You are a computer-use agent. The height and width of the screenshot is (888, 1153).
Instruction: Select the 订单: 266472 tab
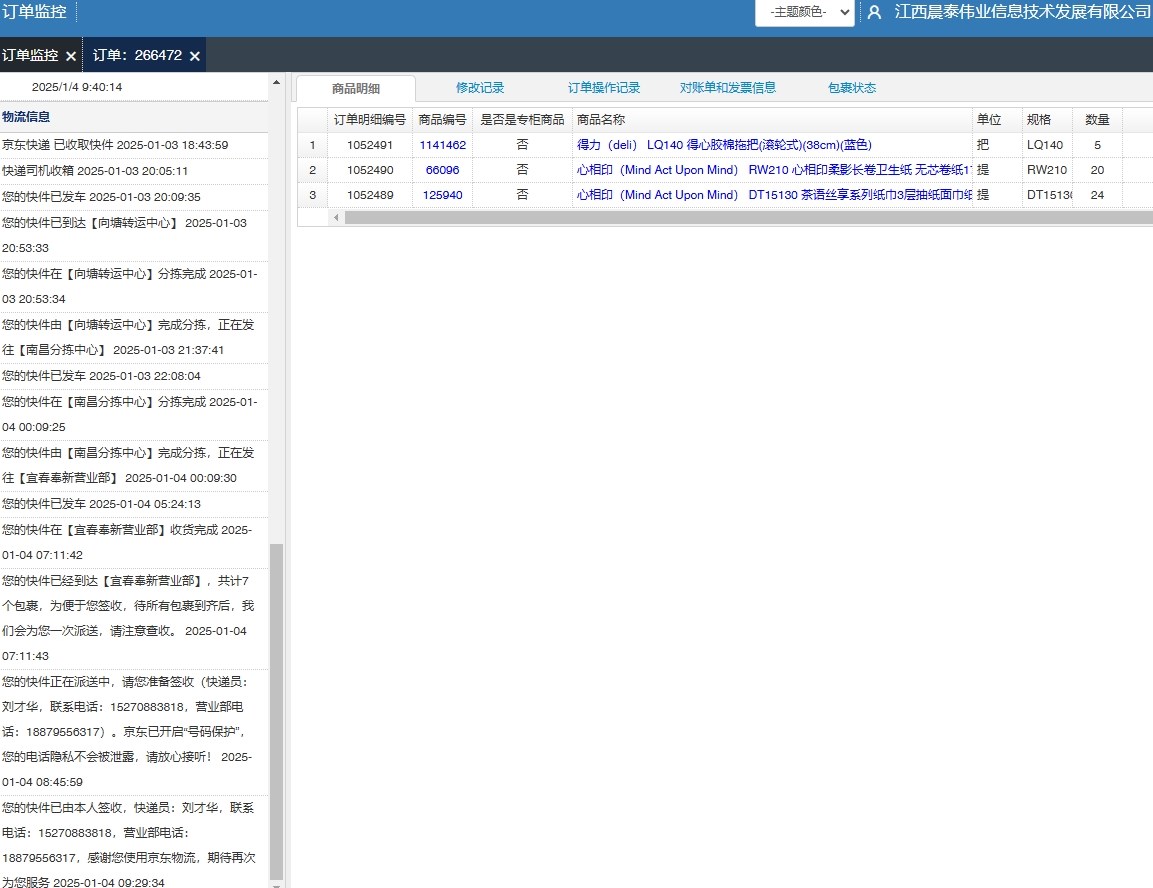tap(138, 55)
